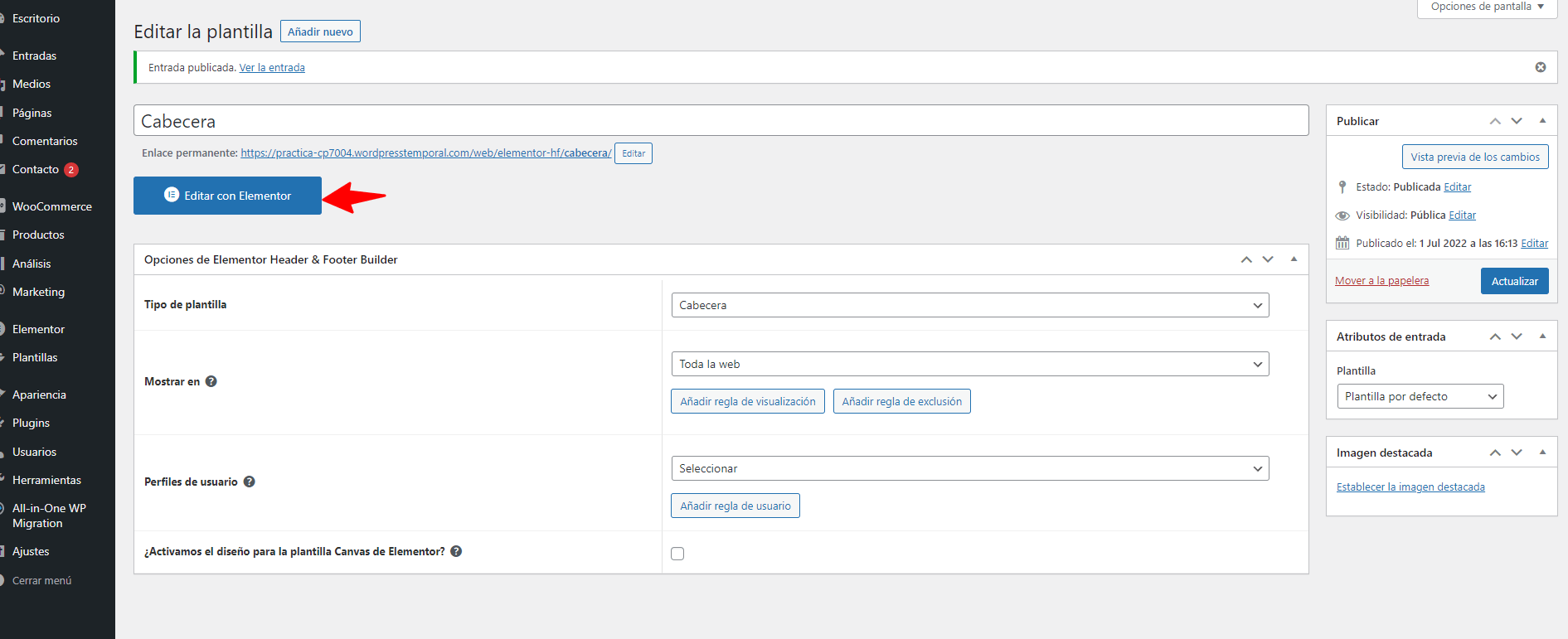Dismiss the 'Entrada publicada' notice
This screenshot has width=1568, height=639.
click(1541, 67)
